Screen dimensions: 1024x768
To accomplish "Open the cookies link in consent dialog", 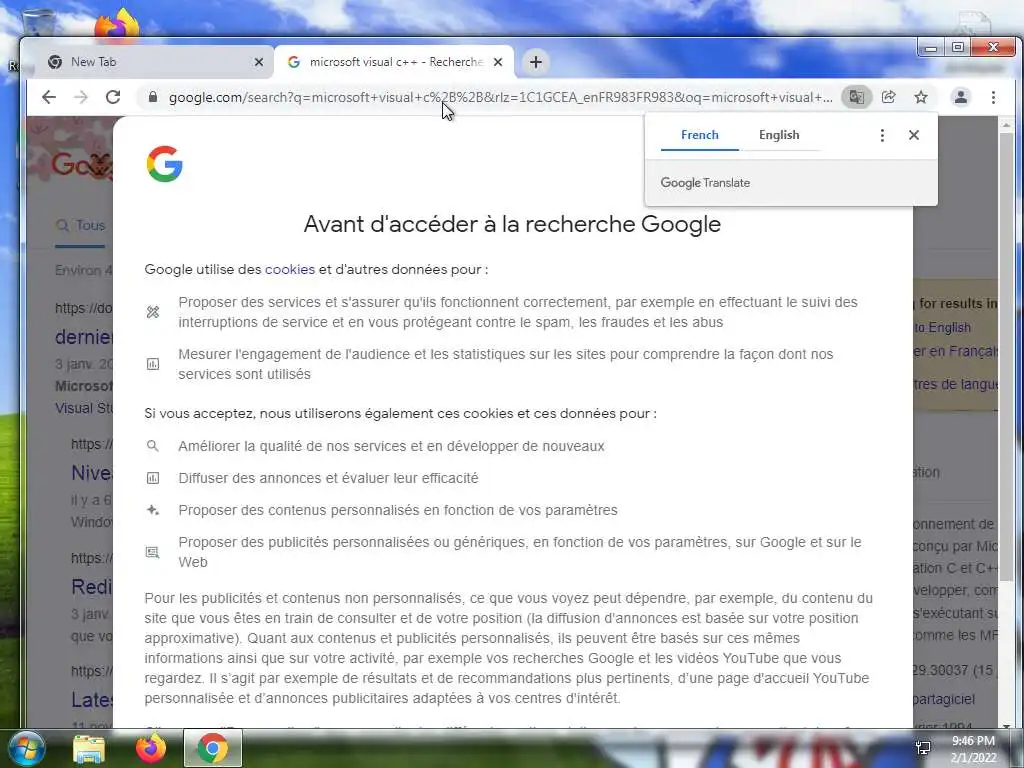I will pos(290,269).
